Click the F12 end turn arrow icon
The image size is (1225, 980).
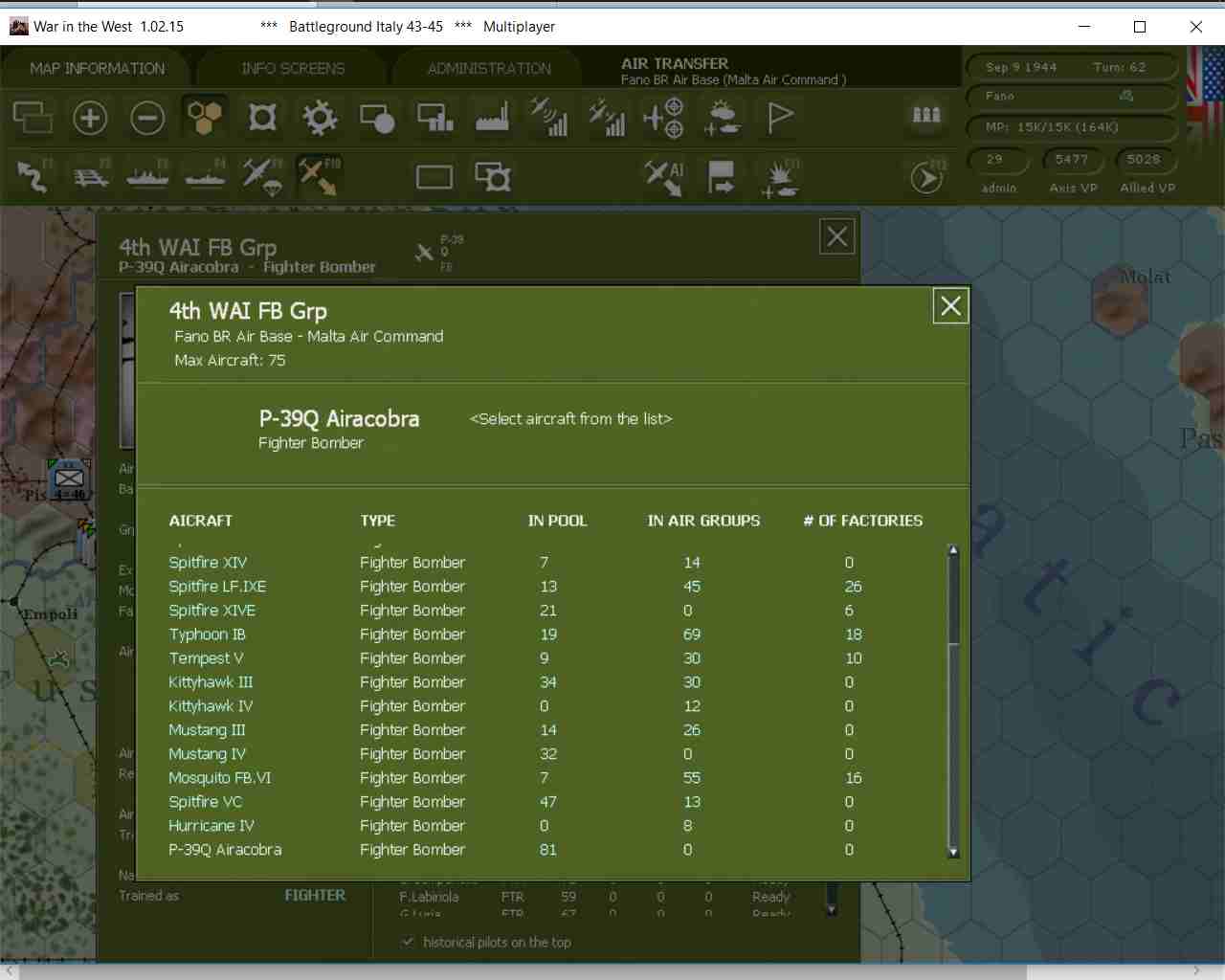pyautogui.click(x=926, y=177)
